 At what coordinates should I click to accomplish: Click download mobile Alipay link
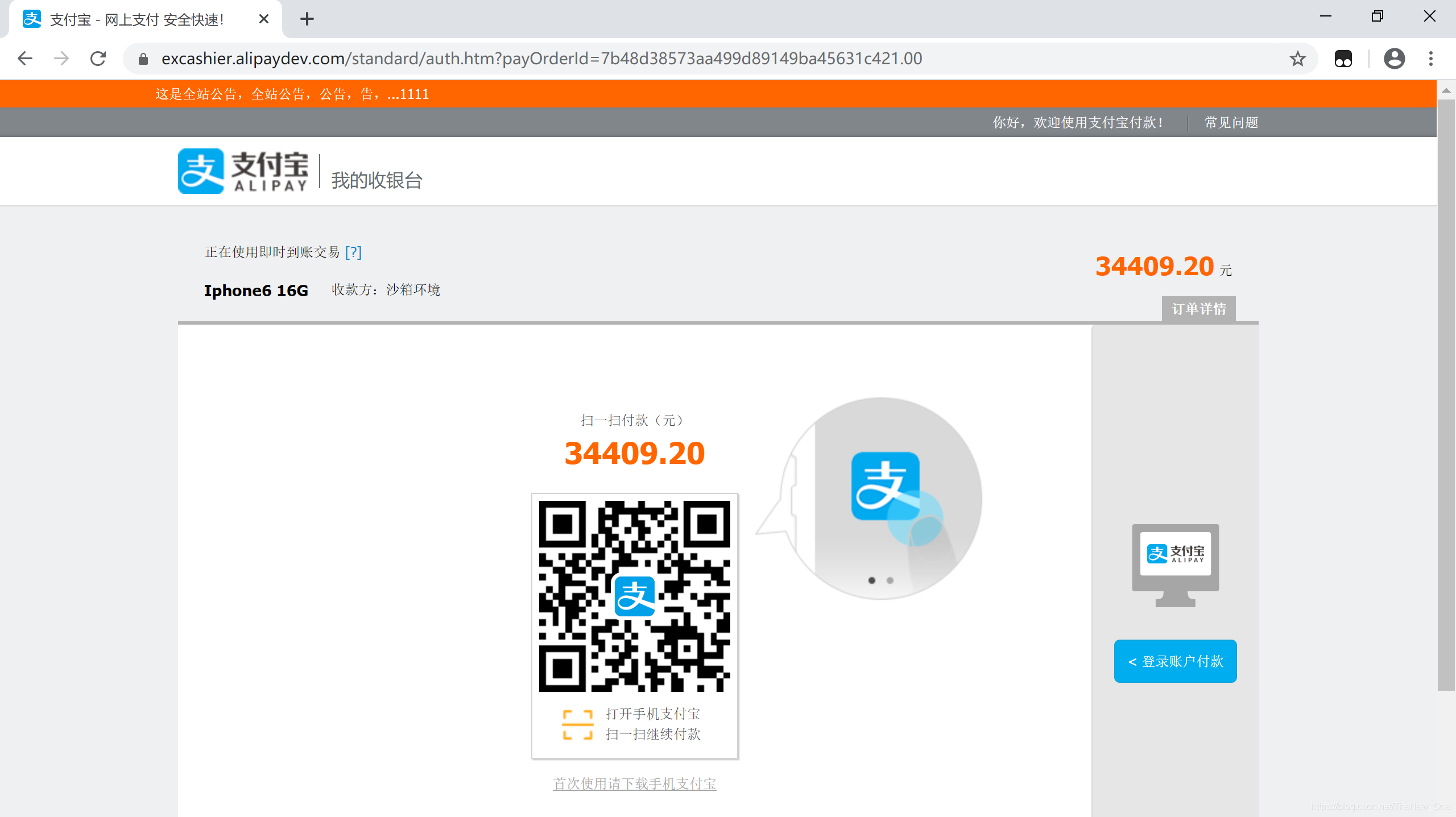pos(634,783)
